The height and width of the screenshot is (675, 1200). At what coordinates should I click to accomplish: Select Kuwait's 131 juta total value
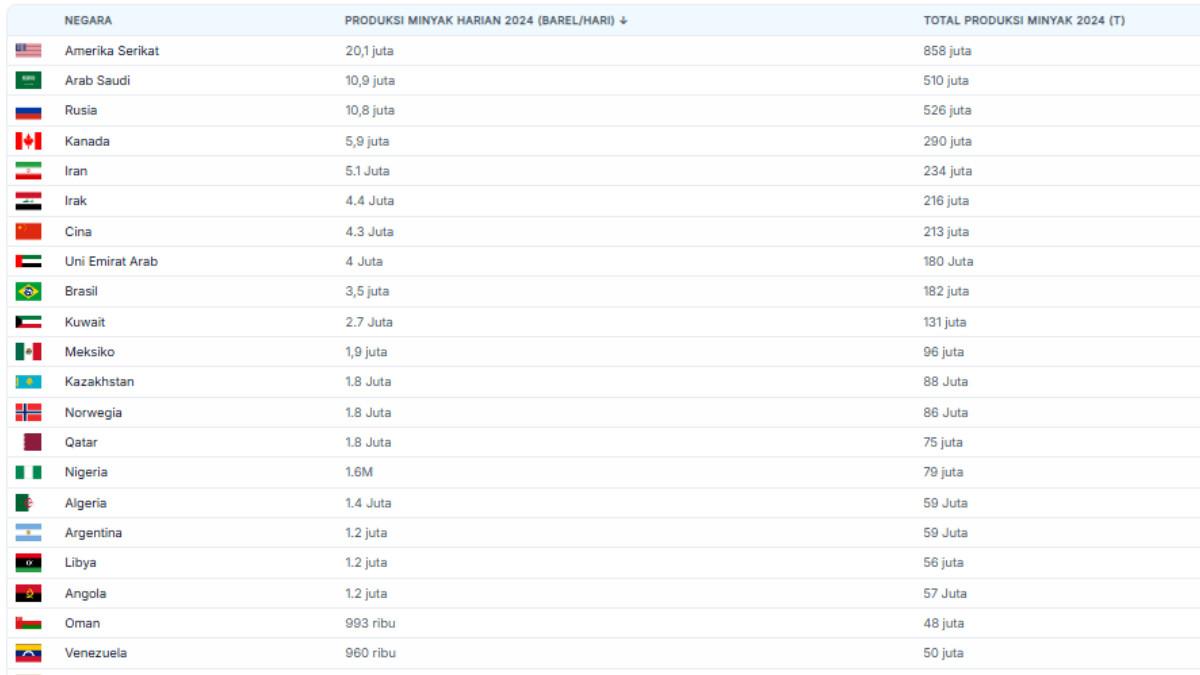coord(944,322)
